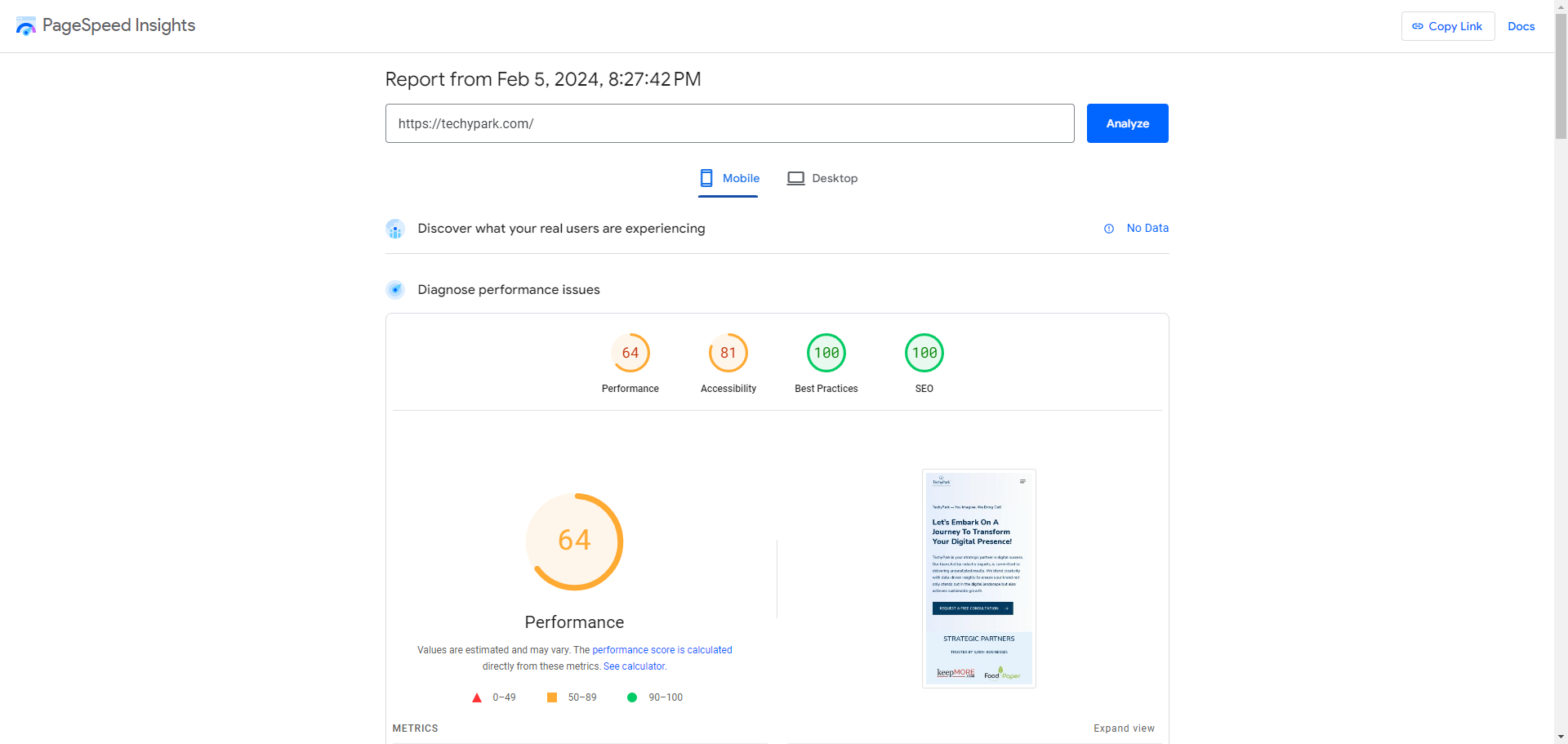Viewport: 1568px width, 744px height.
Task: Click the PageSpeed Insights logo icon
Action: pos(26,26)
